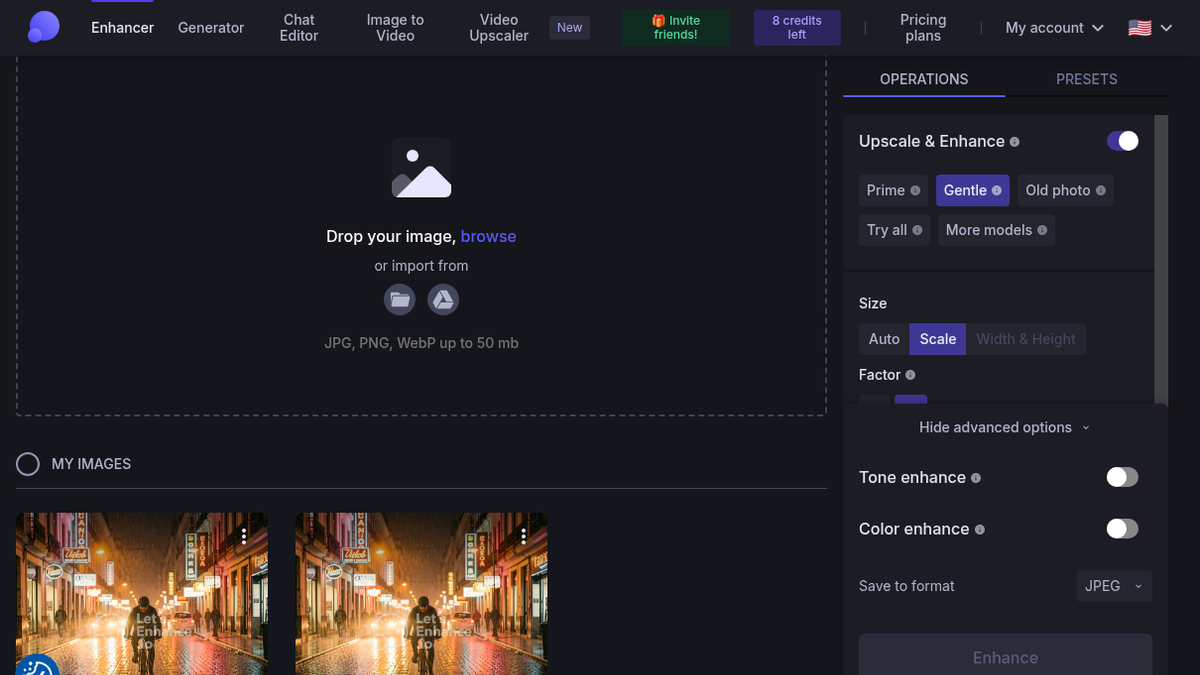Open info icon beside Upscale & Enhance
Image resolution: width=1200 pixels, height=675 pixels.
(x=1015, y=142)
